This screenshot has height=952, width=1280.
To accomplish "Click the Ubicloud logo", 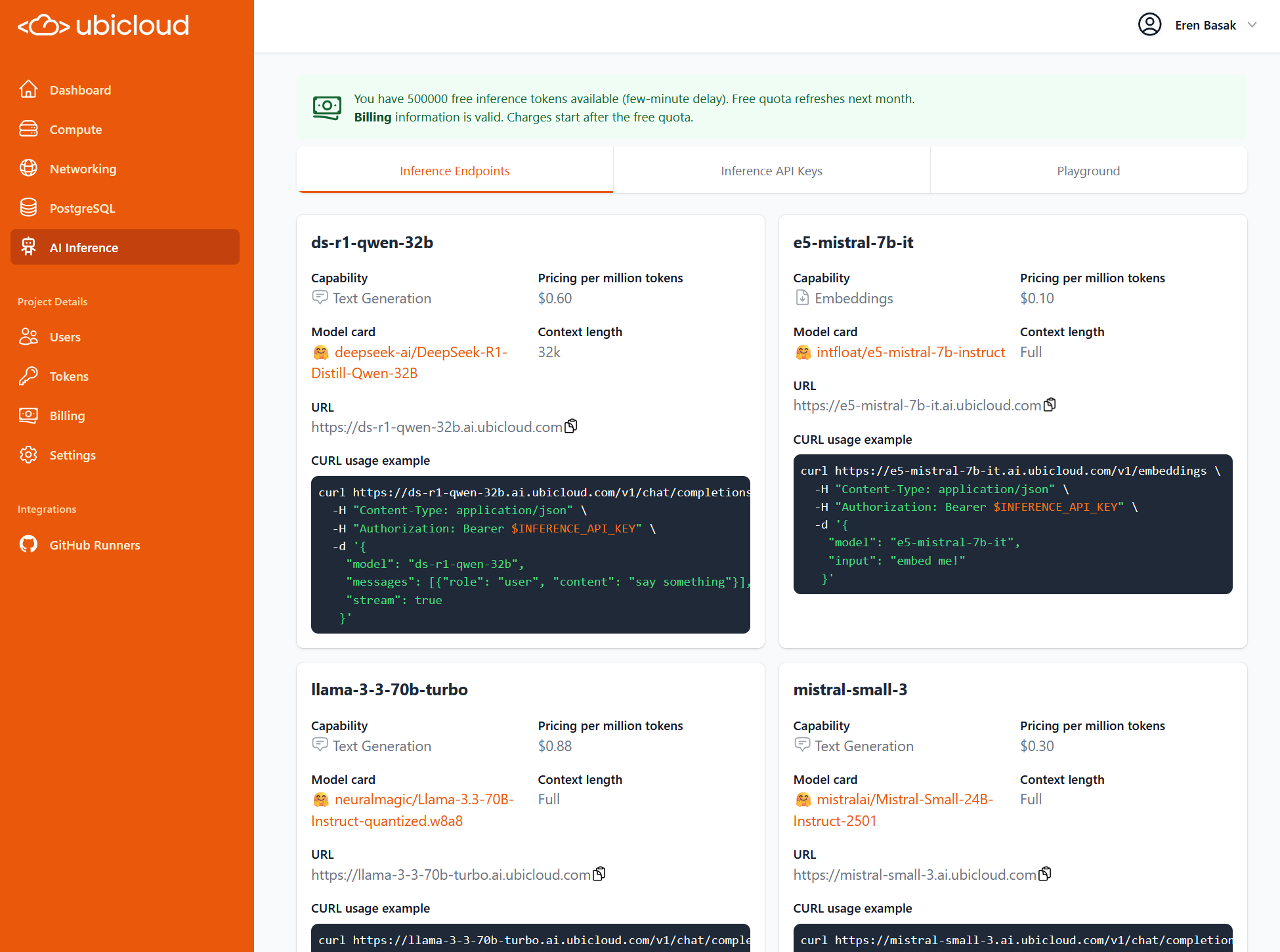I will [103, 25].
